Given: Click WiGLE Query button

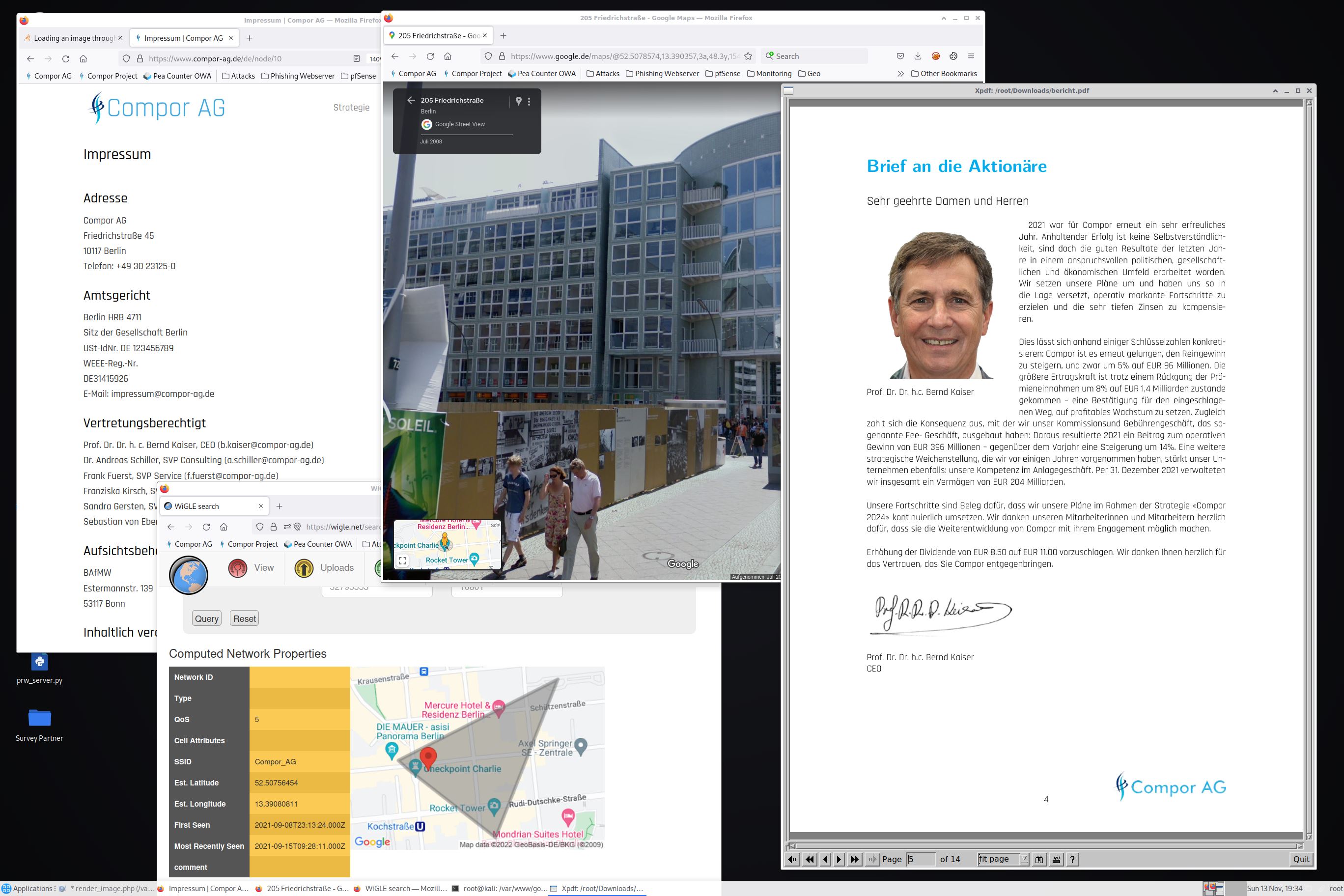Looking at the screenshot, I should pos(207,618).
